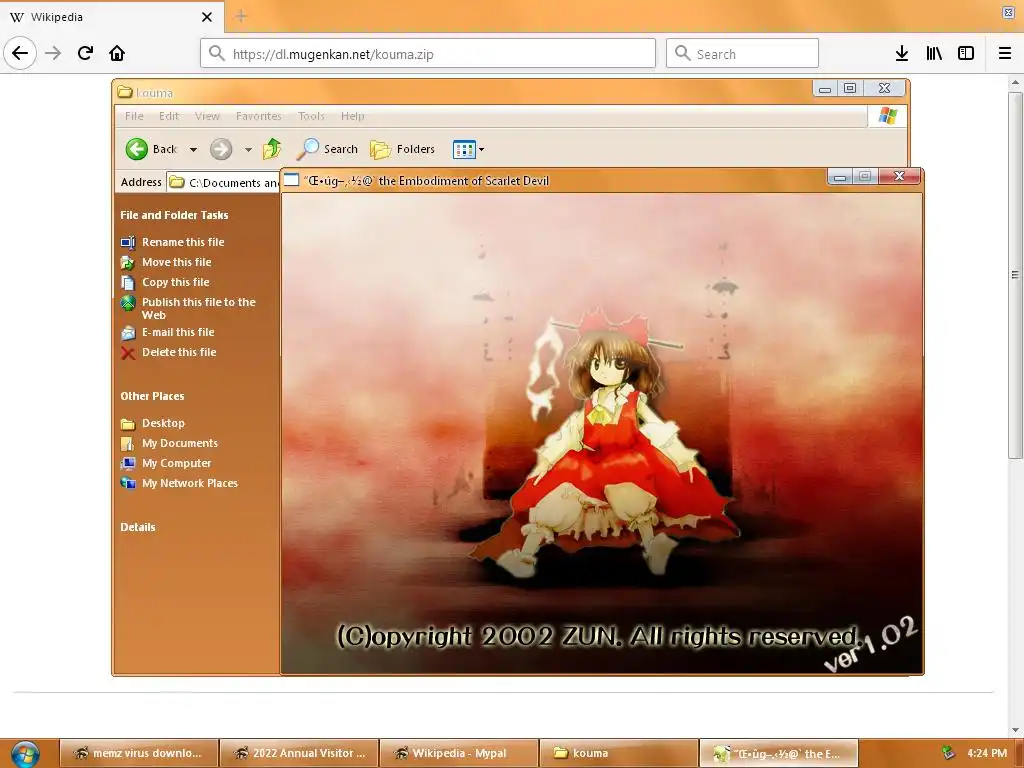Click the system tray icon

pyautogui.click(x=948, y=753)
